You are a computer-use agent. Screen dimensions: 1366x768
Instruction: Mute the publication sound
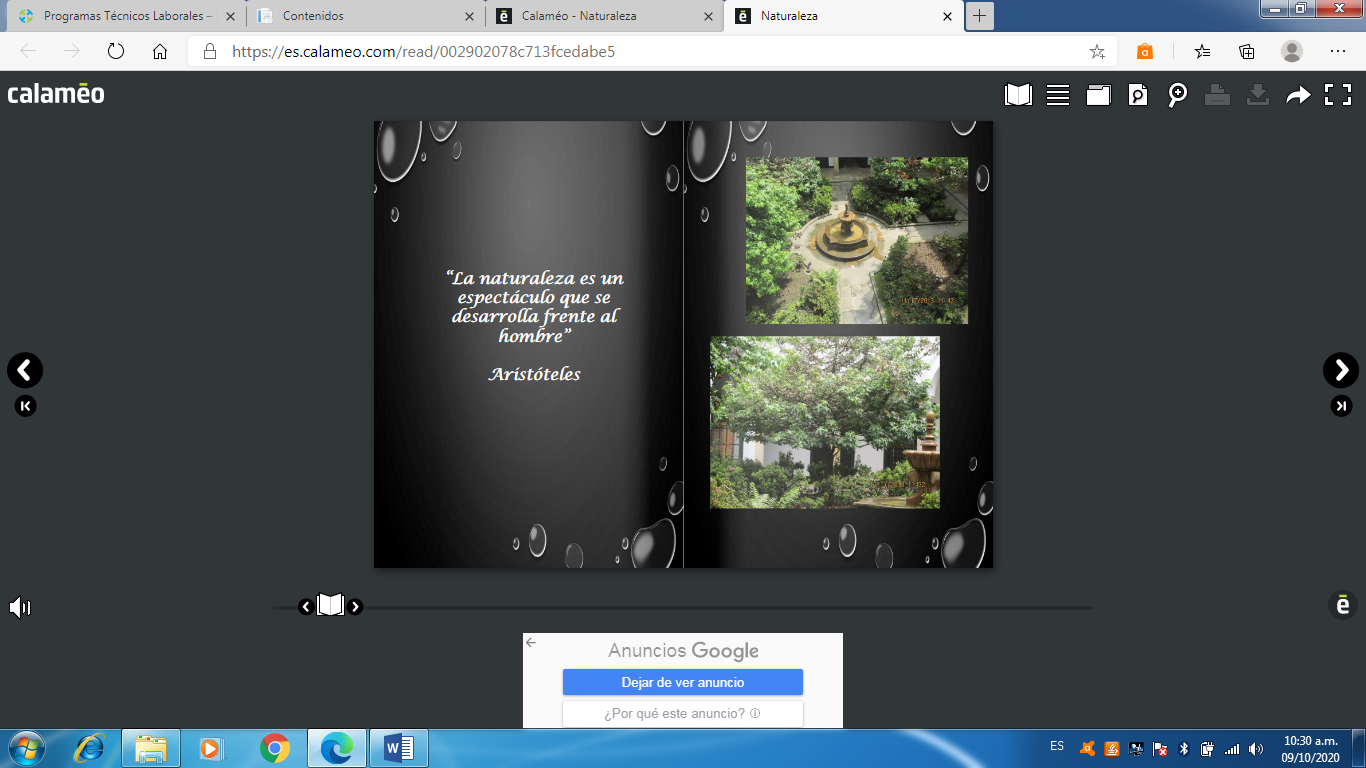point(20,607)
